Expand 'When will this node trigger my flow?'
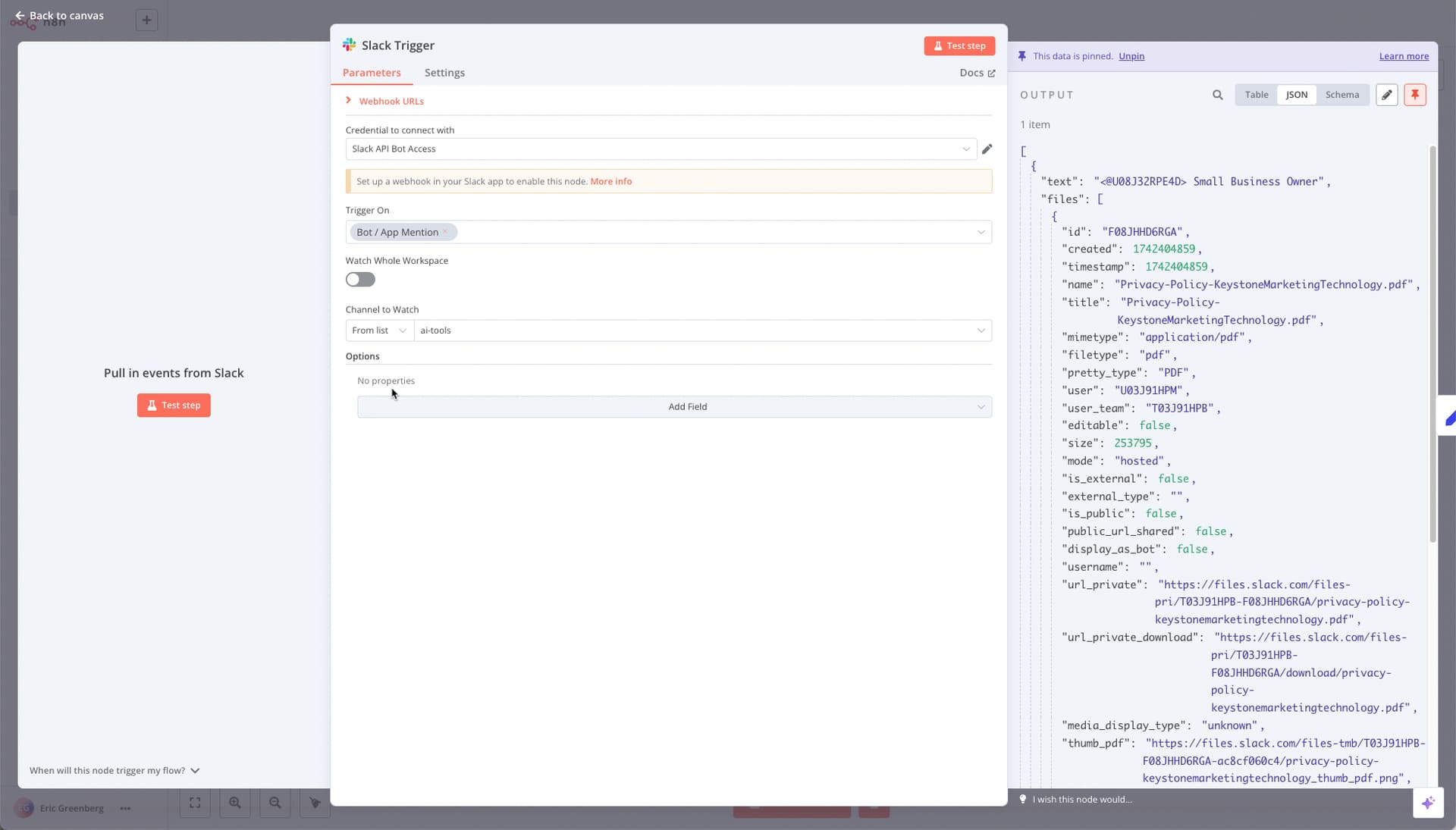1456x830 pixels. (115, 770)
